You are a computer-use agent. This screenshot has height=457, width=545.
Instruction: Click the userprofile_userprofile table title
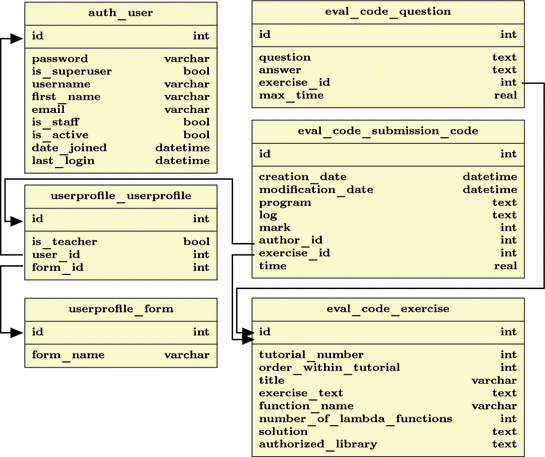tap(121, 196)
